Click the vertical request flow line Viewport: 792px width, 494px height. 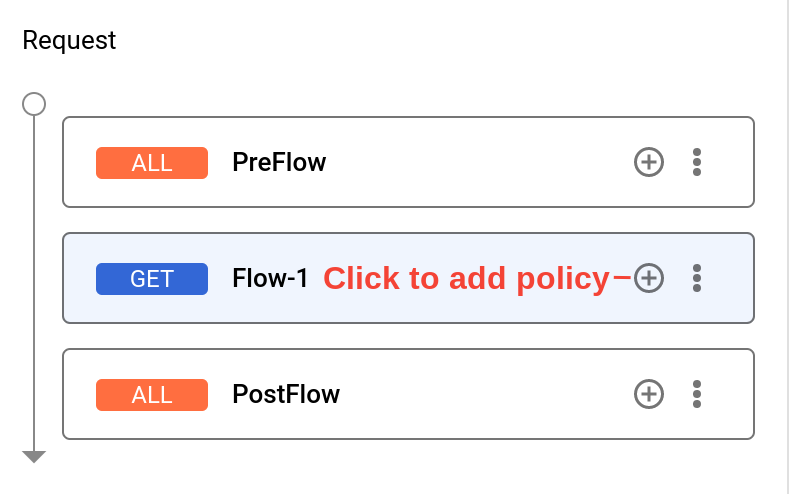click(34, 280)
